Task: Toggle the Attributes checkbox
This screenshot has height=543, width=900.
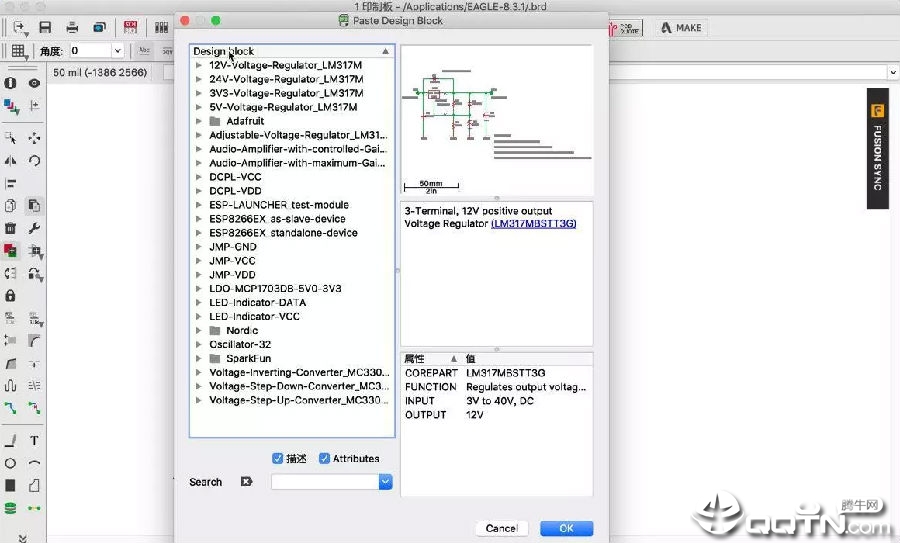Action: pos(324,458)
